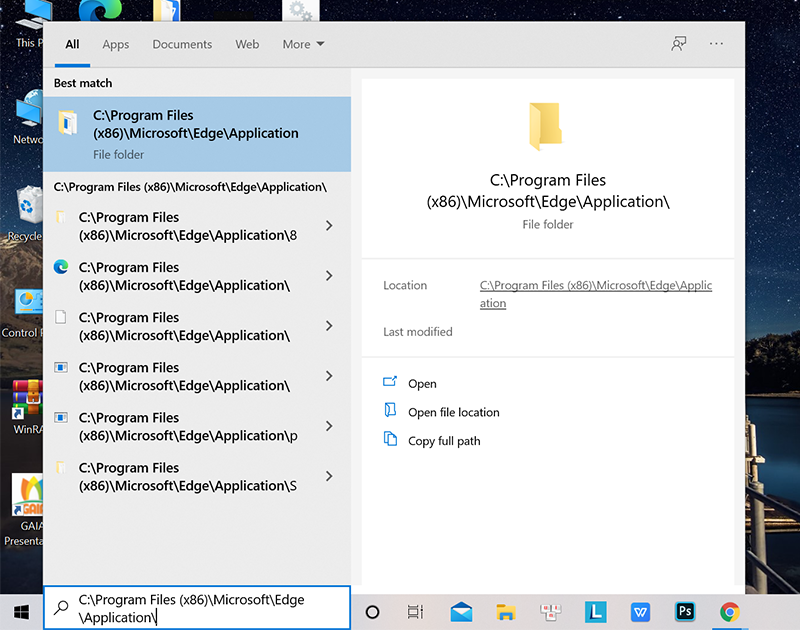Screen dimensions: 800x630
Task: Select the Control Panel desktop icon
Action: (x=23, y=314)
